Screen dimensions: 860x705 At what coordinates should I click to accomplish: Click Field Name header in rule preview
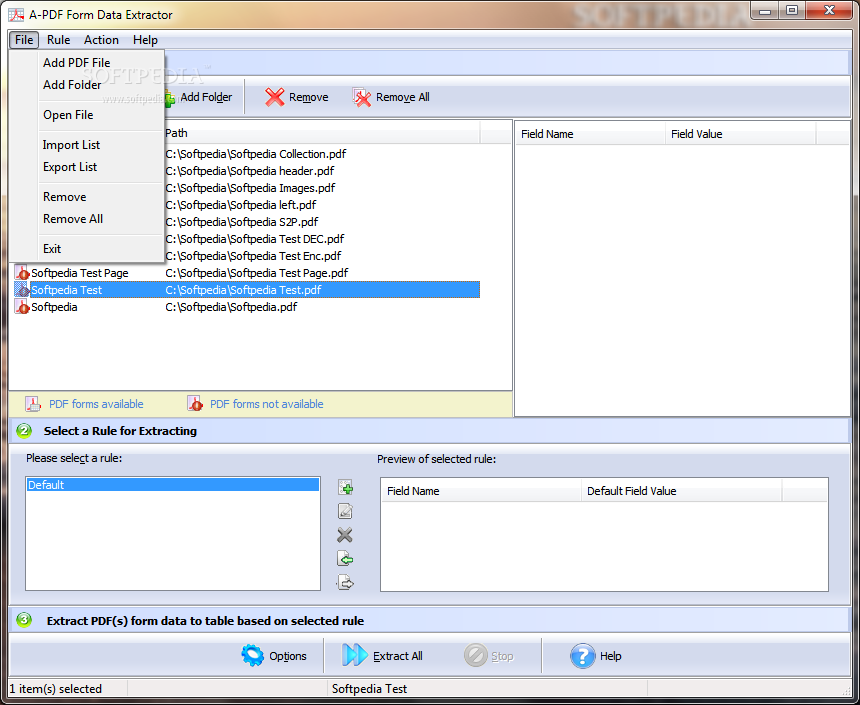pyautogui.click(x=482, y=491)
